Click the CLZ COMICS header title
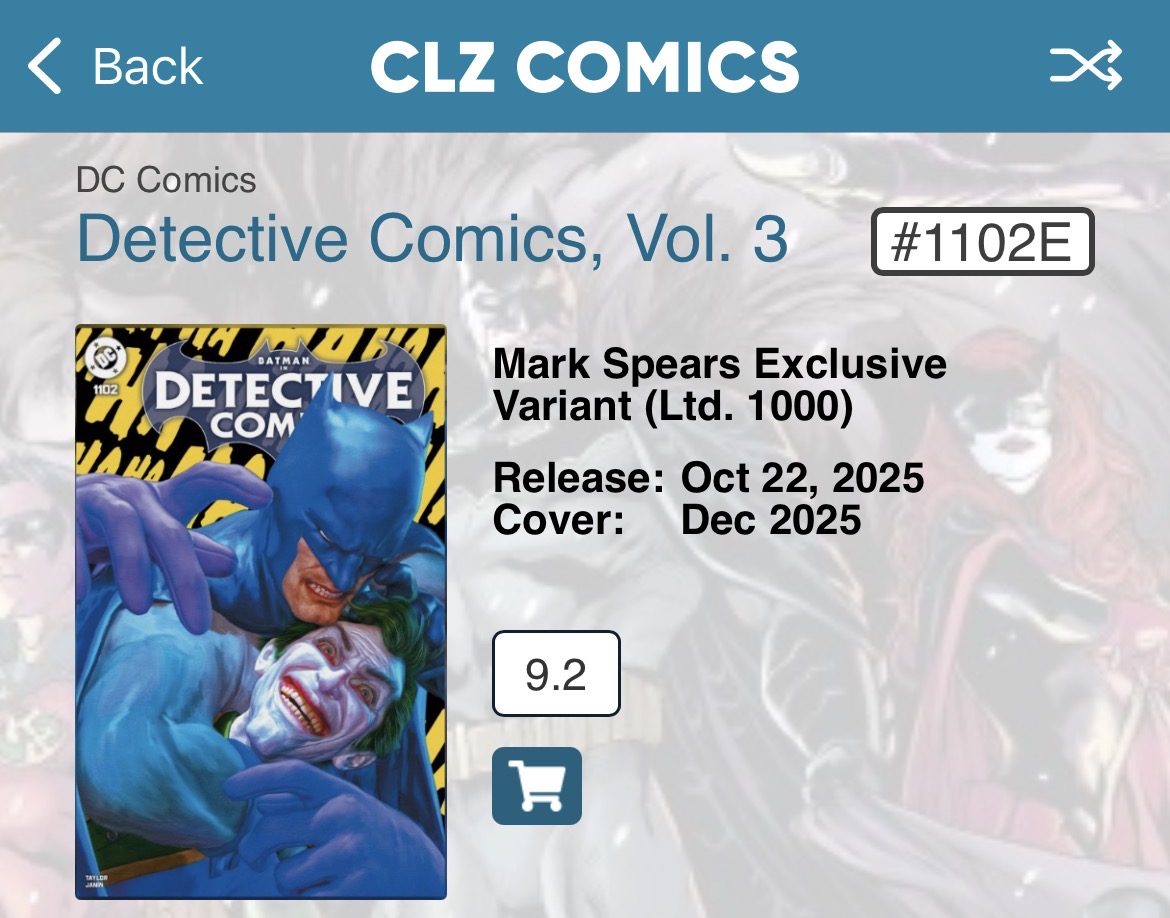Image resolution: width=1170 pixels, height=918 pixels. [x=584, y=66]
